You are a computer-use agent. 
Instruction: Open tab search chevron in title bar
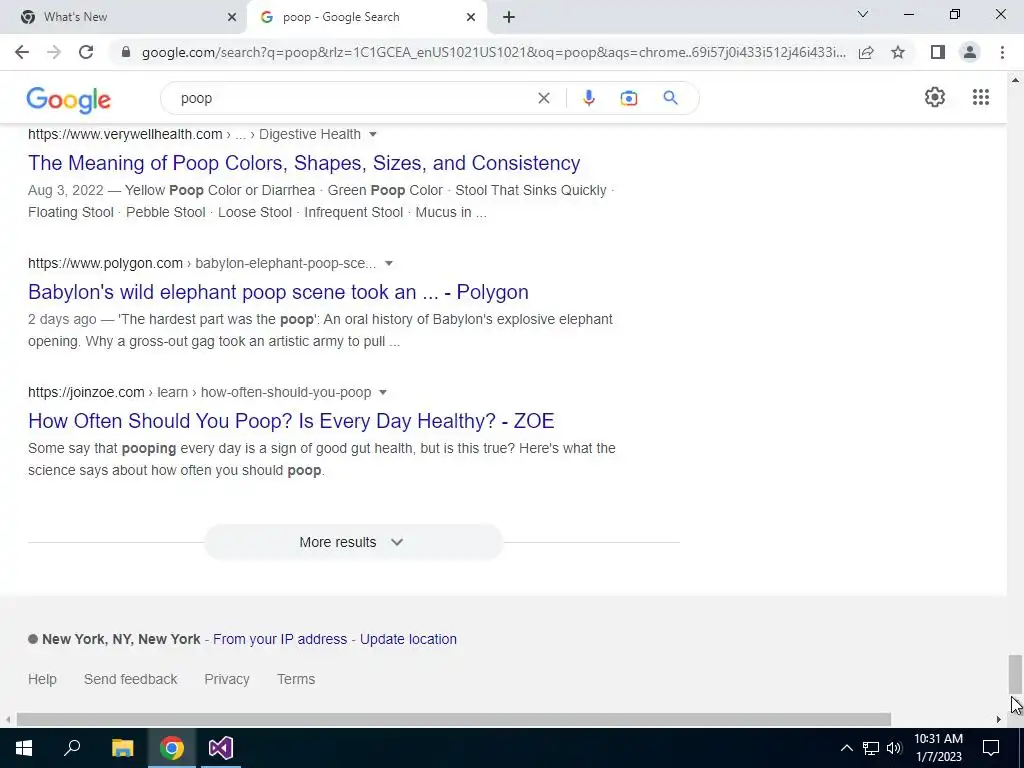863,14
